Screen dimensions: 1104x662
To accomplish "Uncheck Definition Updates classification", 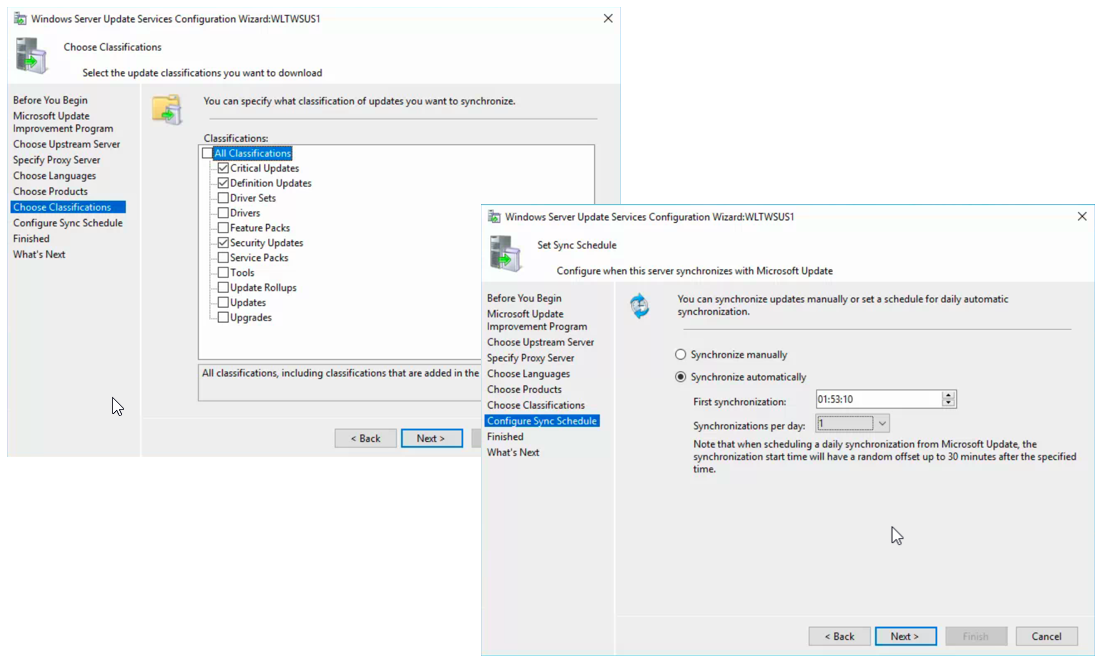I will click(223, 183).
